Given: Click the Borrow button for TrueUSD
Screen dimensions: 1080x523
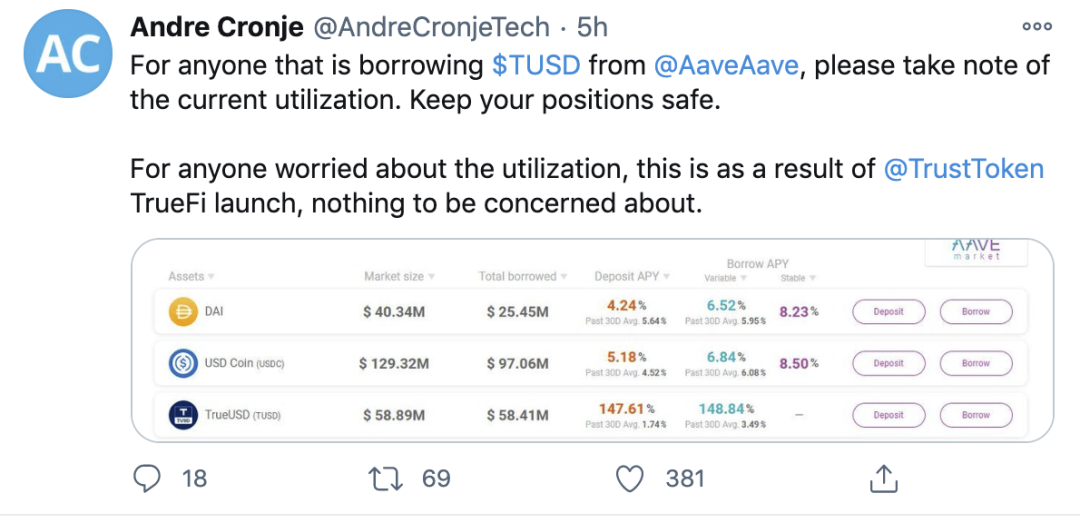Looking at the screenshot, I should pos(976,415).
